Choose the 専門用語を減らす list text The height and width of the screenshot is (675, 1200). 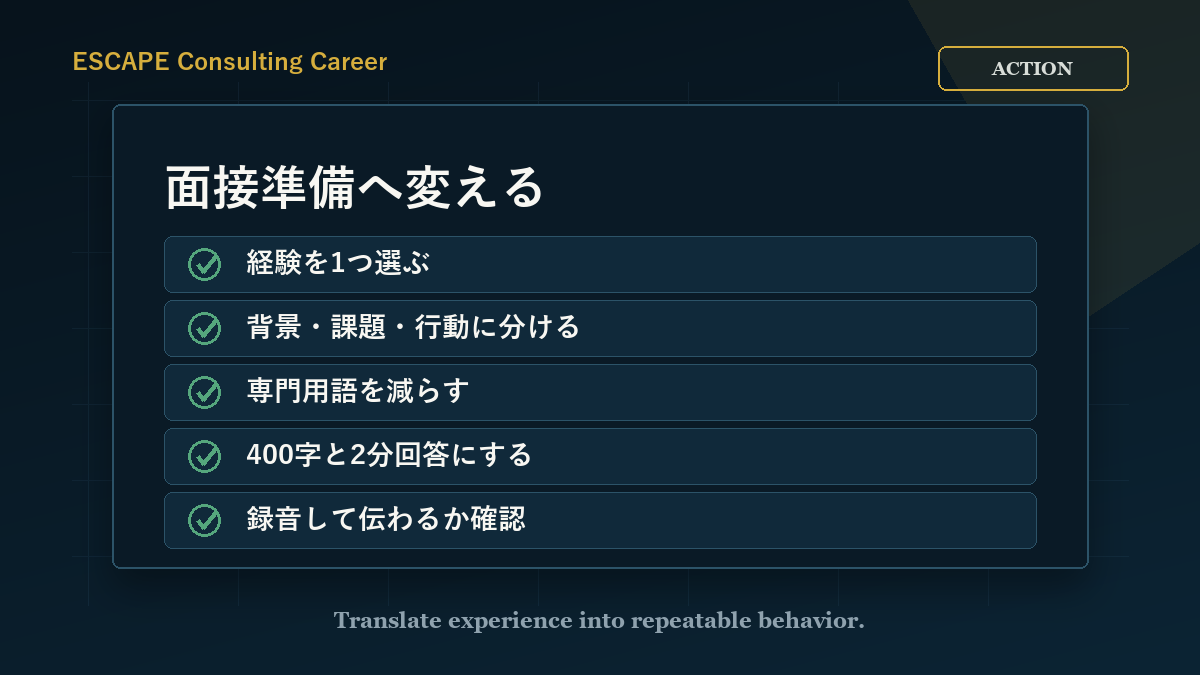click(357, 392)
